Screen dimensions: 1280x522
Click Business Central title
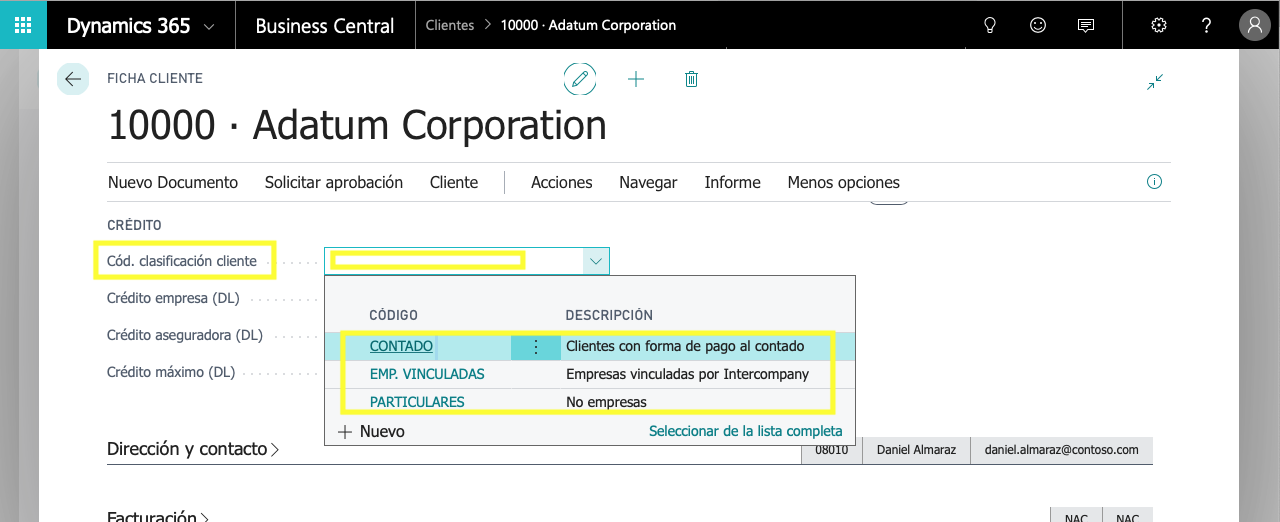(325, 26)
